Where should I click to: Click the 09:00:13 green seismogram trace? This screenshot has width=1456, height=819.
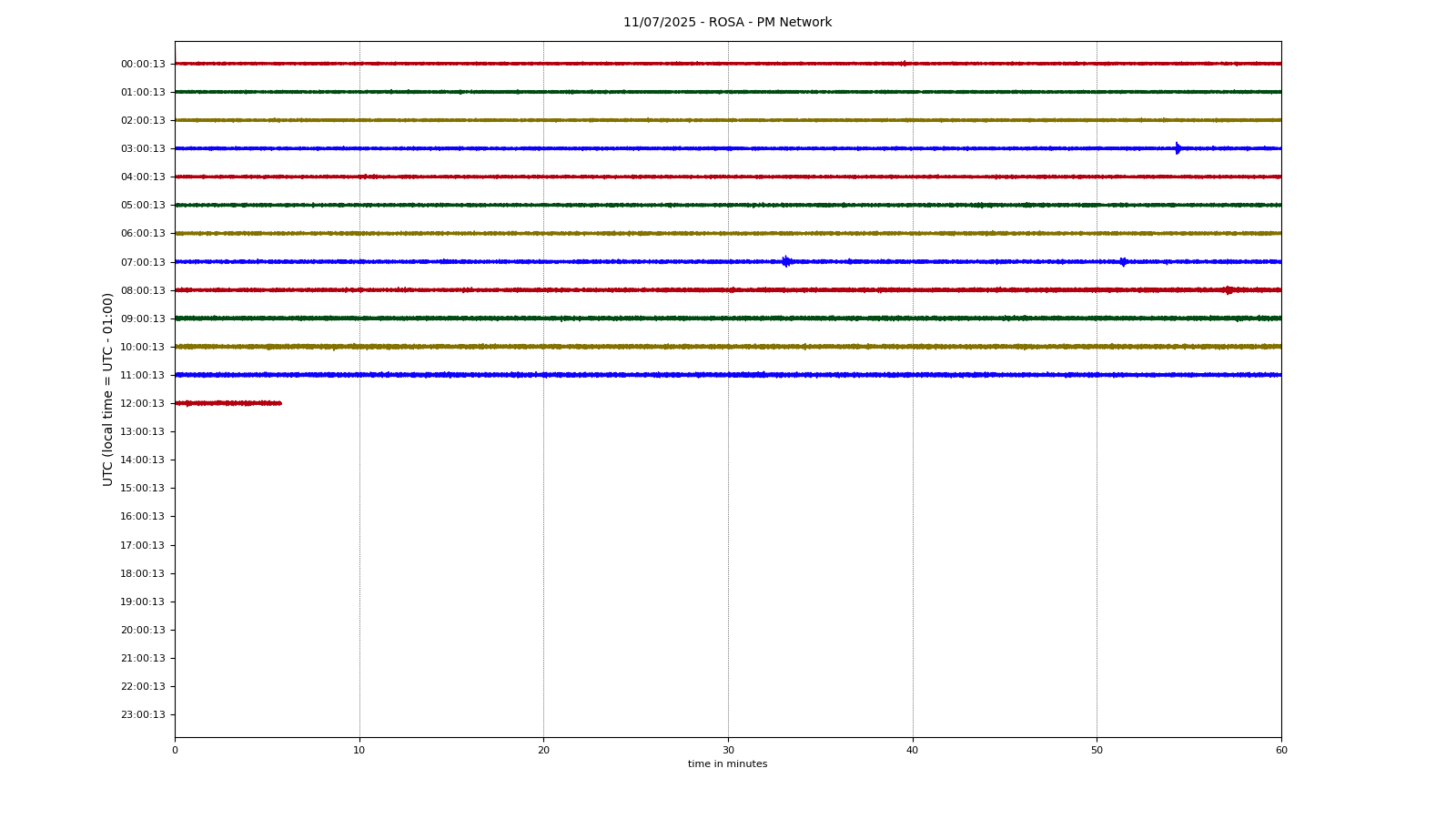(x=728, y=318)
